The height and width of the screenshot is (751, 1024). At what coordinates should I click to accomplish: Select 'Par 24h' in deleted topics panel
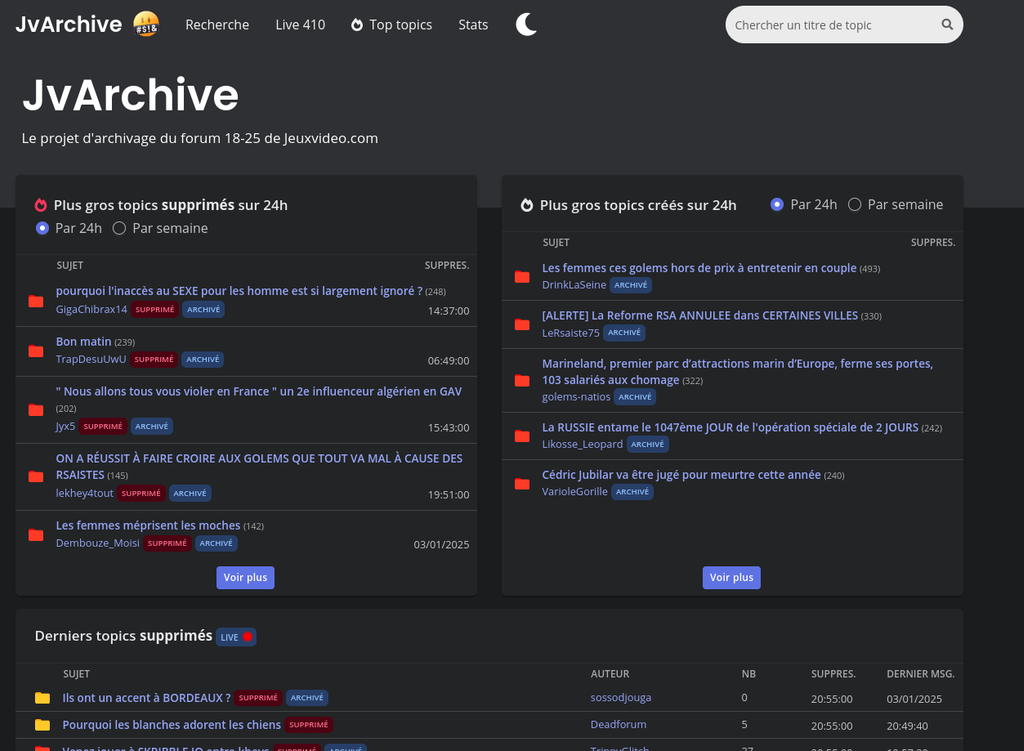[42, 228]
